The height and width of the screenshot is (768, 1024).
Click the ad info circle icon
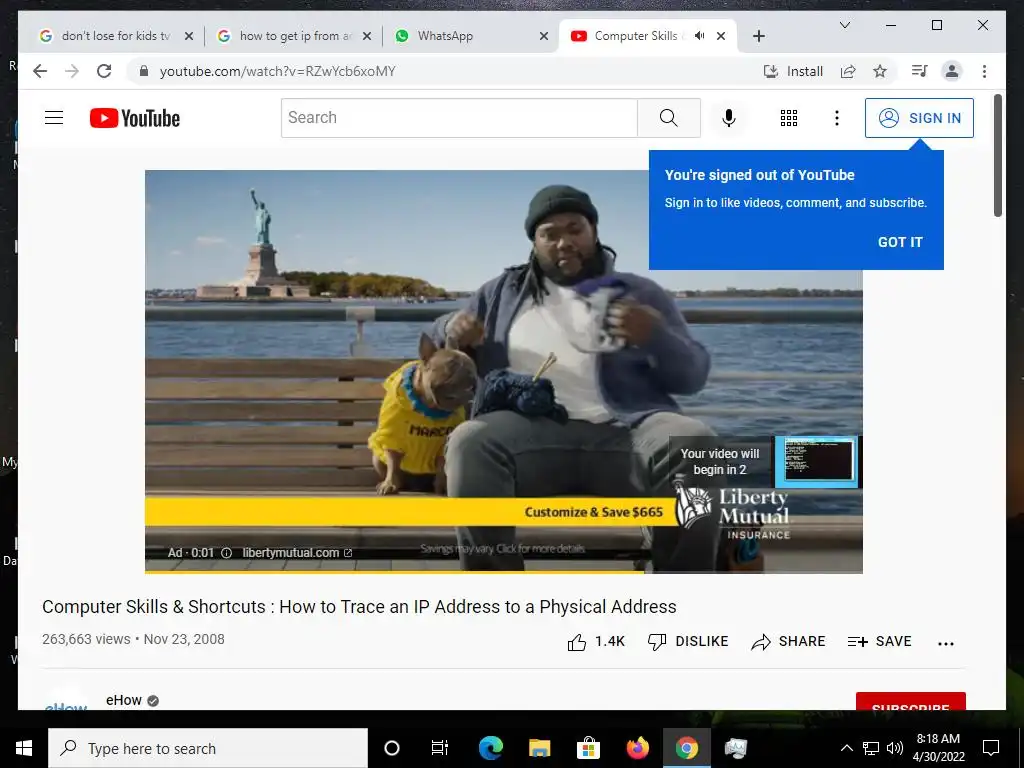point(227,552)
